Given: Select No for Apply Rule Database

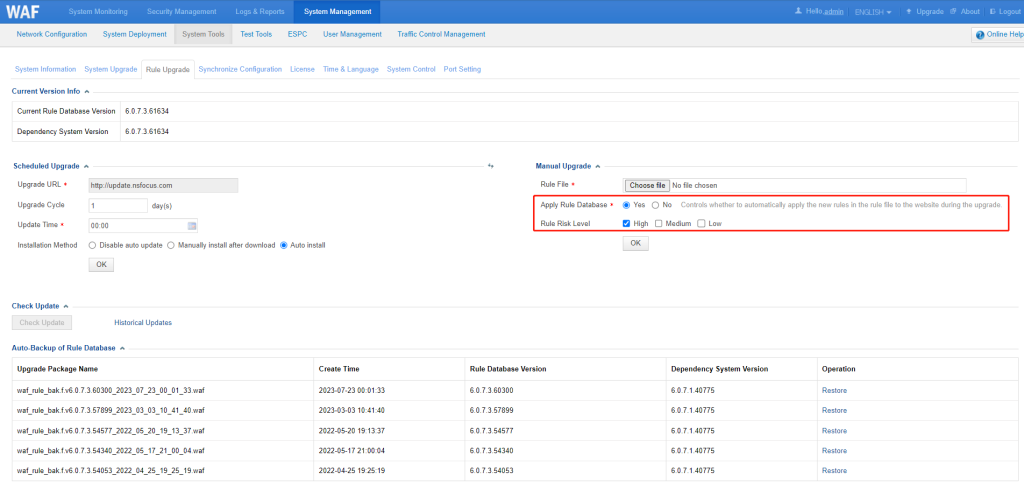Looking at the screenshot, I should click(656, 205).
